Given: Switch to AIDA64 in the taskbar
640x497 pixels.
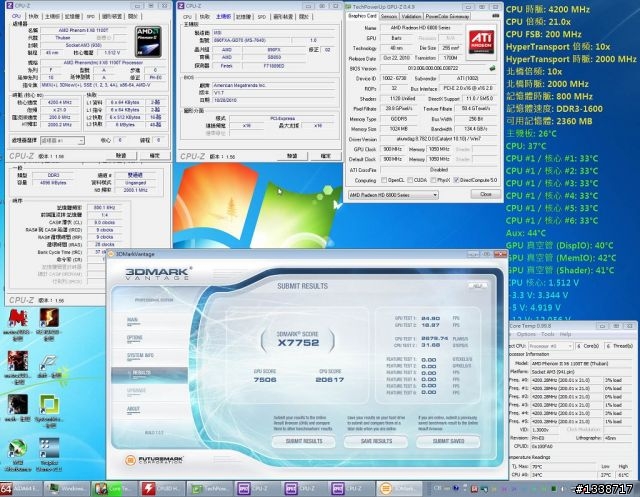Looking at the screenshot, I should click(20, 488).
